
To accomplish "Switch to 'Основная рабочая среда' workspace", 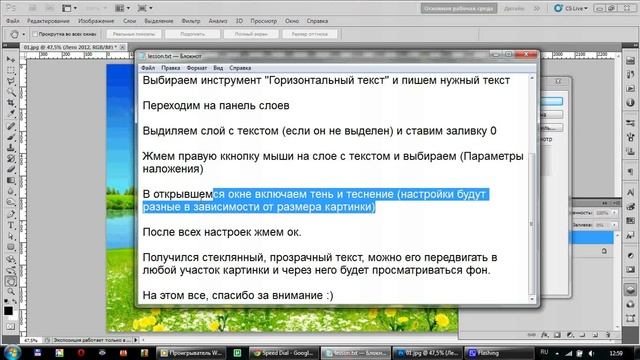I will tap(459, 8).
